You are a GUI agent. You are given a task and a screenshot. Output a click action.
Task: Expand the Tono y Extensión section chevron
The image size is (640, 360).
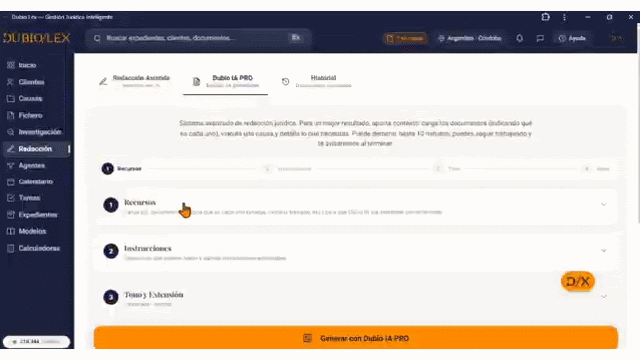[603, 297]
